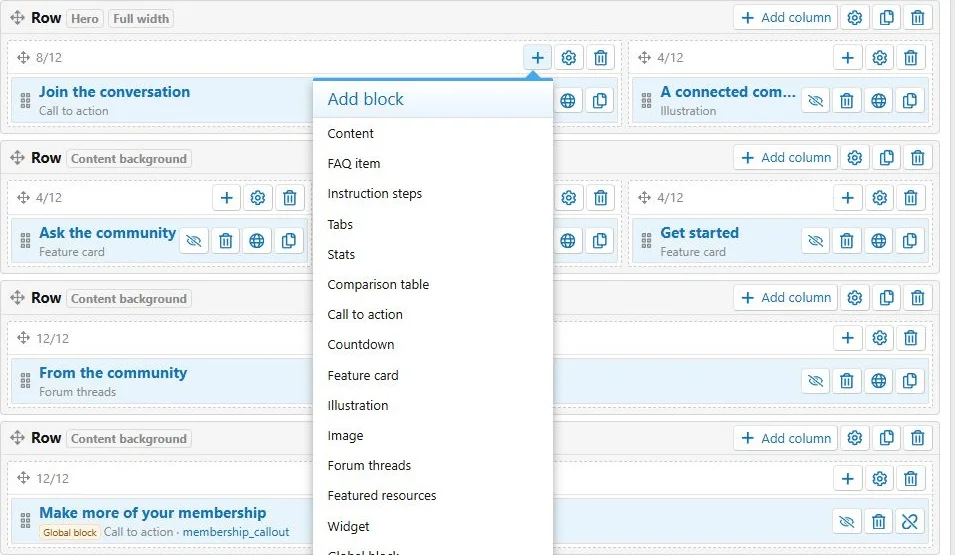Delete the Get started feature card
Image resolution: width=955 pixels, height=555 pixels.
point(847,241)
